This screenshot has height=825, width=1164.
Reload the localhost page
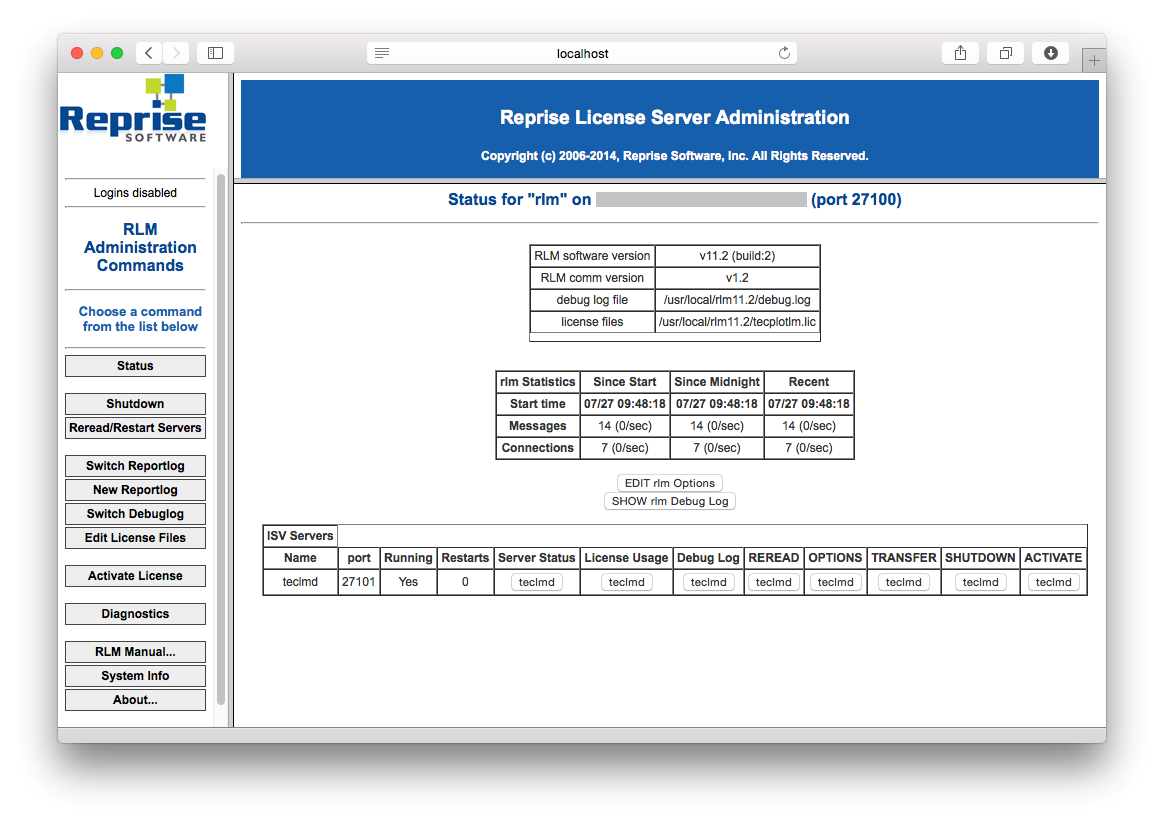784,53
